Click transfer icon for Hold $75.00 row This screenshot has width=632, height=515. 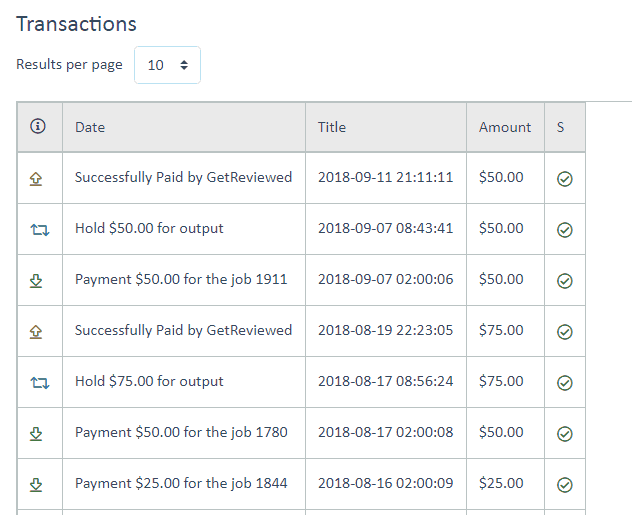click(39, 382)
